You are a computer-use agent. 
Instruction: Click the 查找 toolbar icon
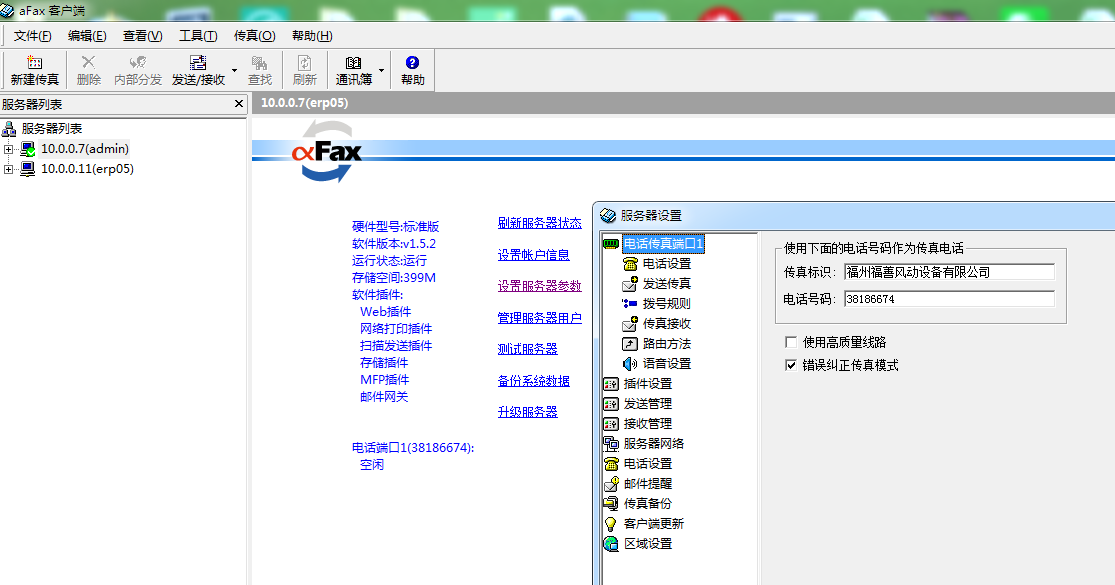pyautogui.click(x=260, y=63)
